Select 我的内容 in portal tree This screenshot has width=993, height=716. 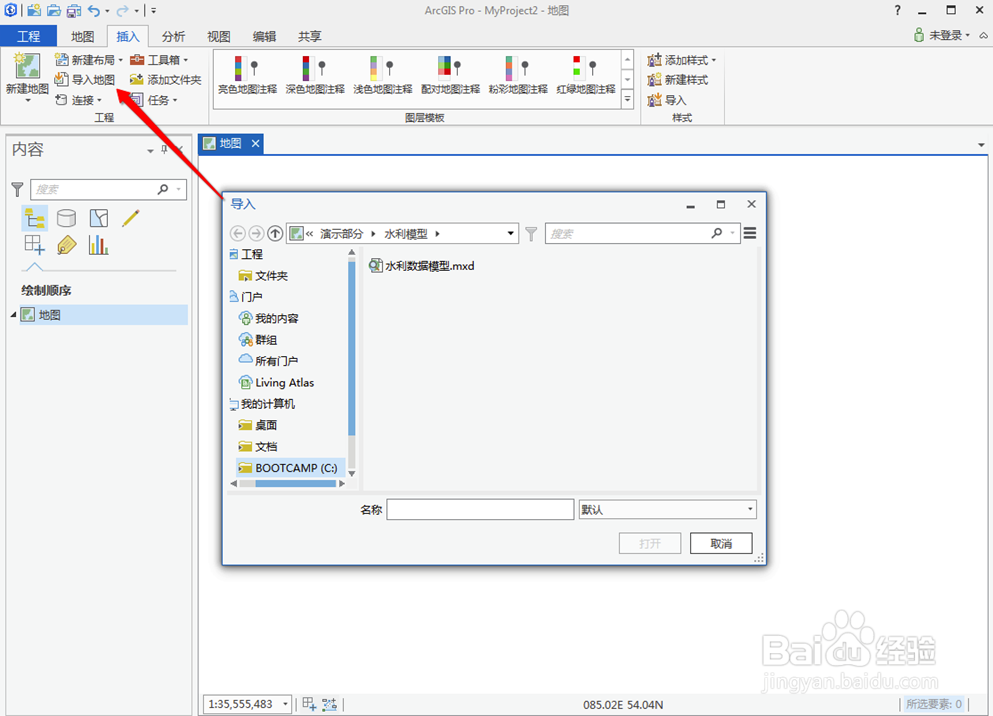coord(269,318)
